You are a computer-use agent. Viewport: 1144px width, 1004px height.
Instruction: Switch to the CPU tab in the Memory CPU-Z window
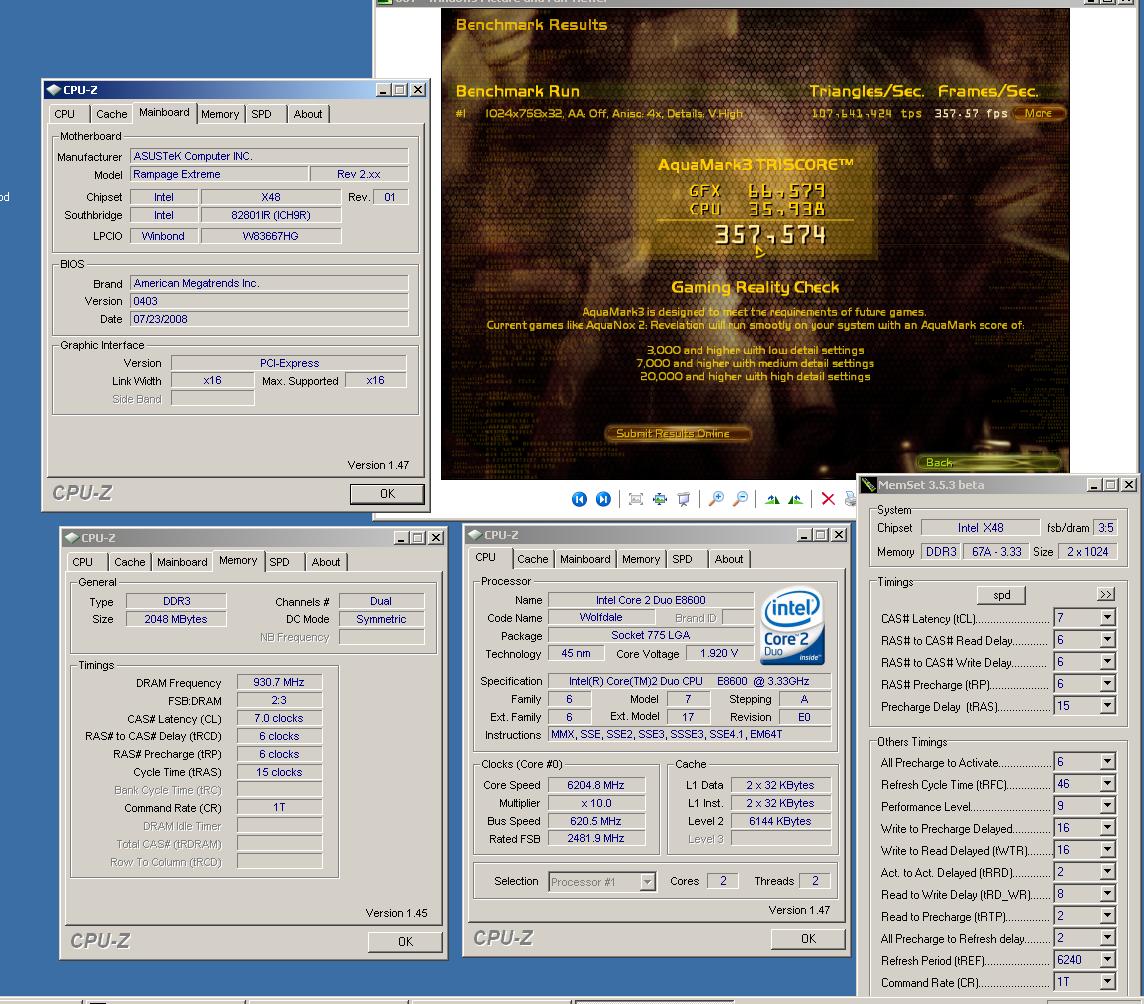coord(82,562)
